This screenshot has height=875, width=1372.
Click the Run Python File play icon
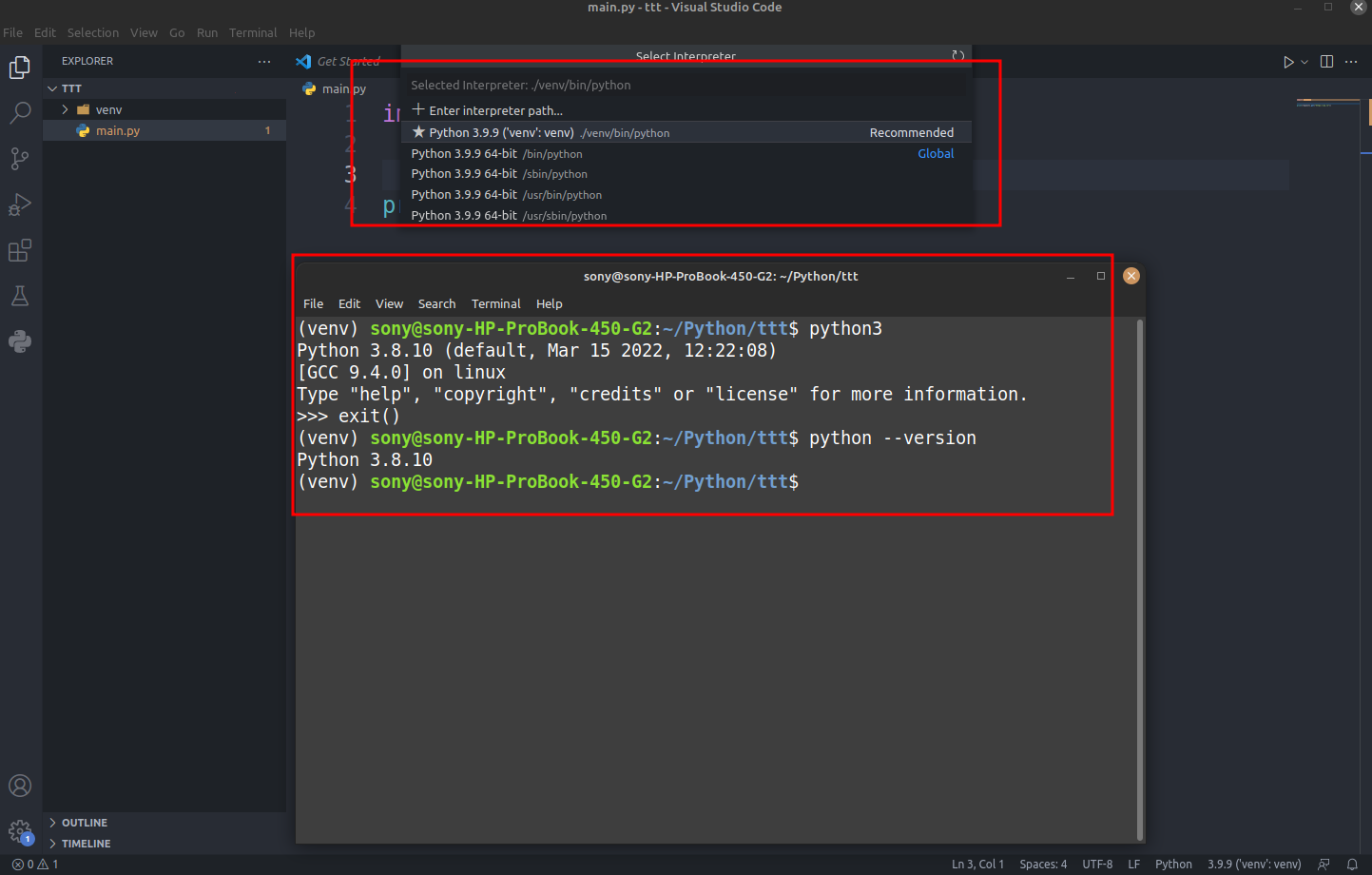click(1288, 62)
